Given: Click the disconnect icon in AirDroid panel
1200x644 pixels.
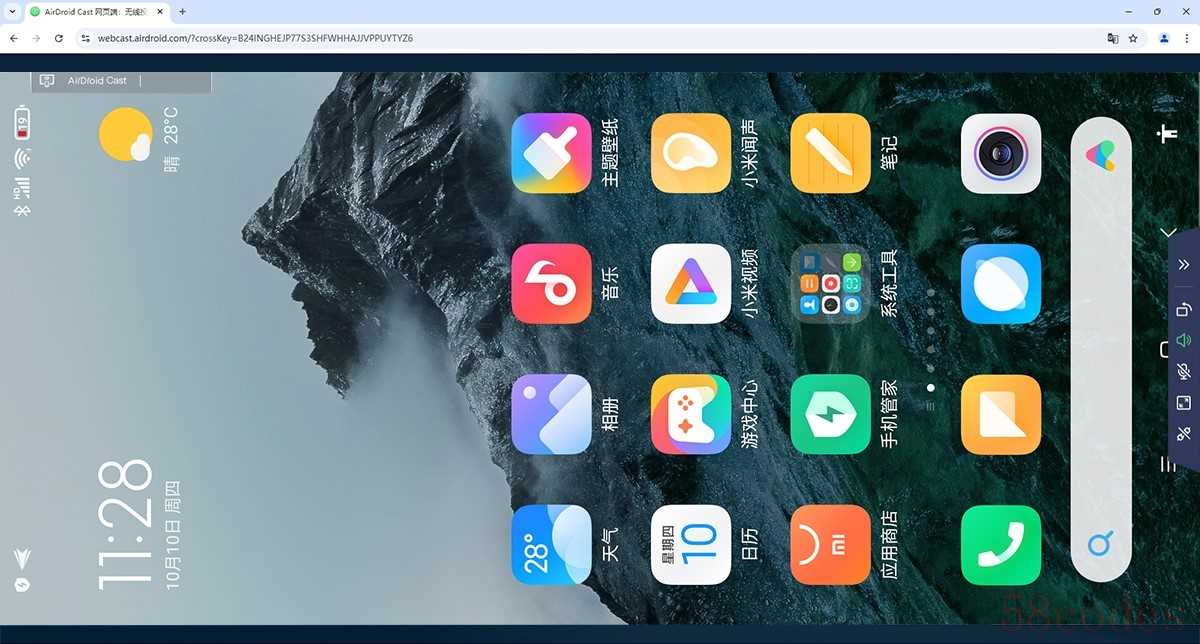Looking at the screenshot, I should 1184,433.
